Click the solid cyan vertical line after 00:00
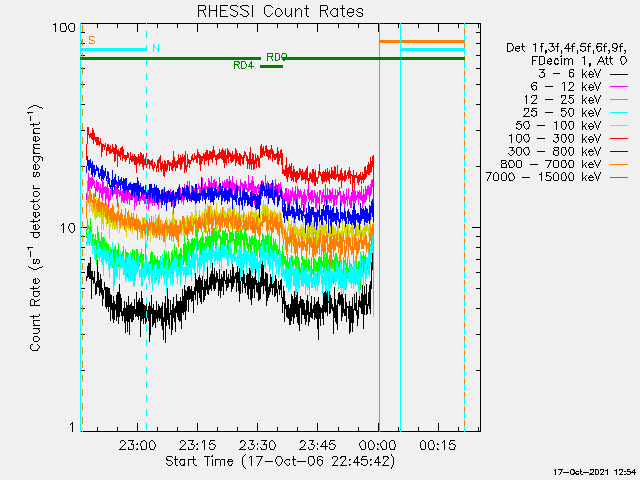This screenshot has height=480, width=640. pyautogui.click(x=400, y=228)
